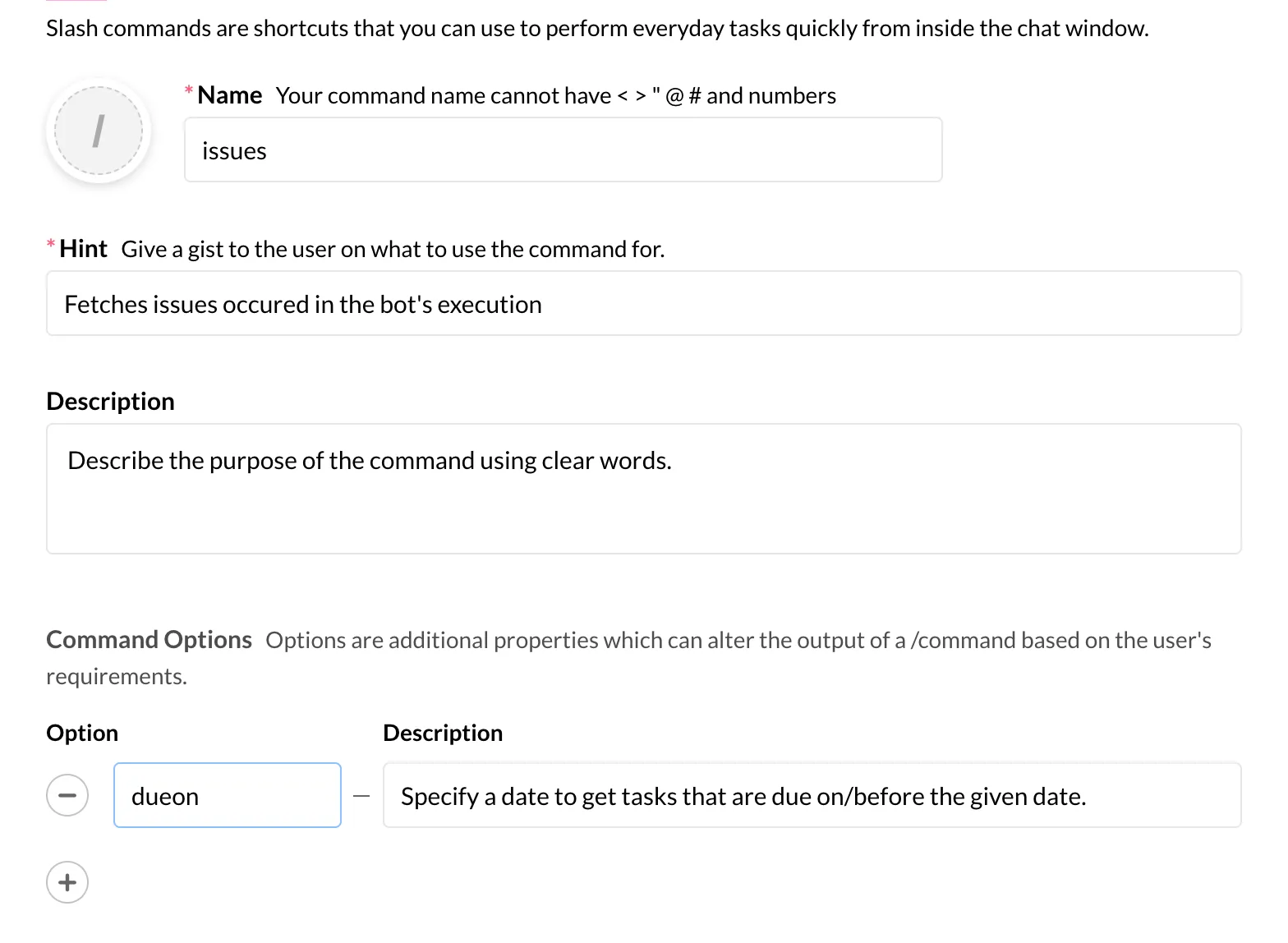
Task: Click the 'Slash commands are shortcuts' intro text
Action: [x=597, y=29]
